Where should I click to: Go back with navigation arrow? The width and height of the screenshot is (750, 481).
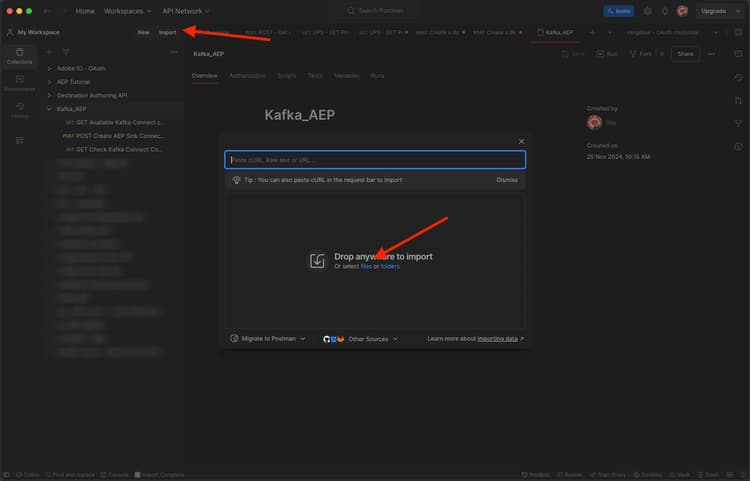coord(47,11)
